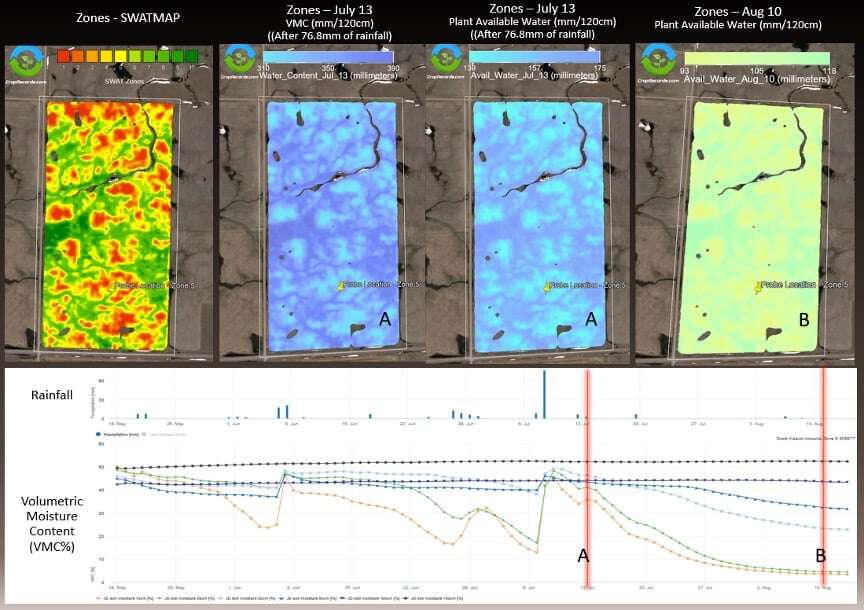Click the yellow probe location pin on the VMC map
The width and height of the screenshot is (864, 610).
pyautogui.click(x=340, y=286)
